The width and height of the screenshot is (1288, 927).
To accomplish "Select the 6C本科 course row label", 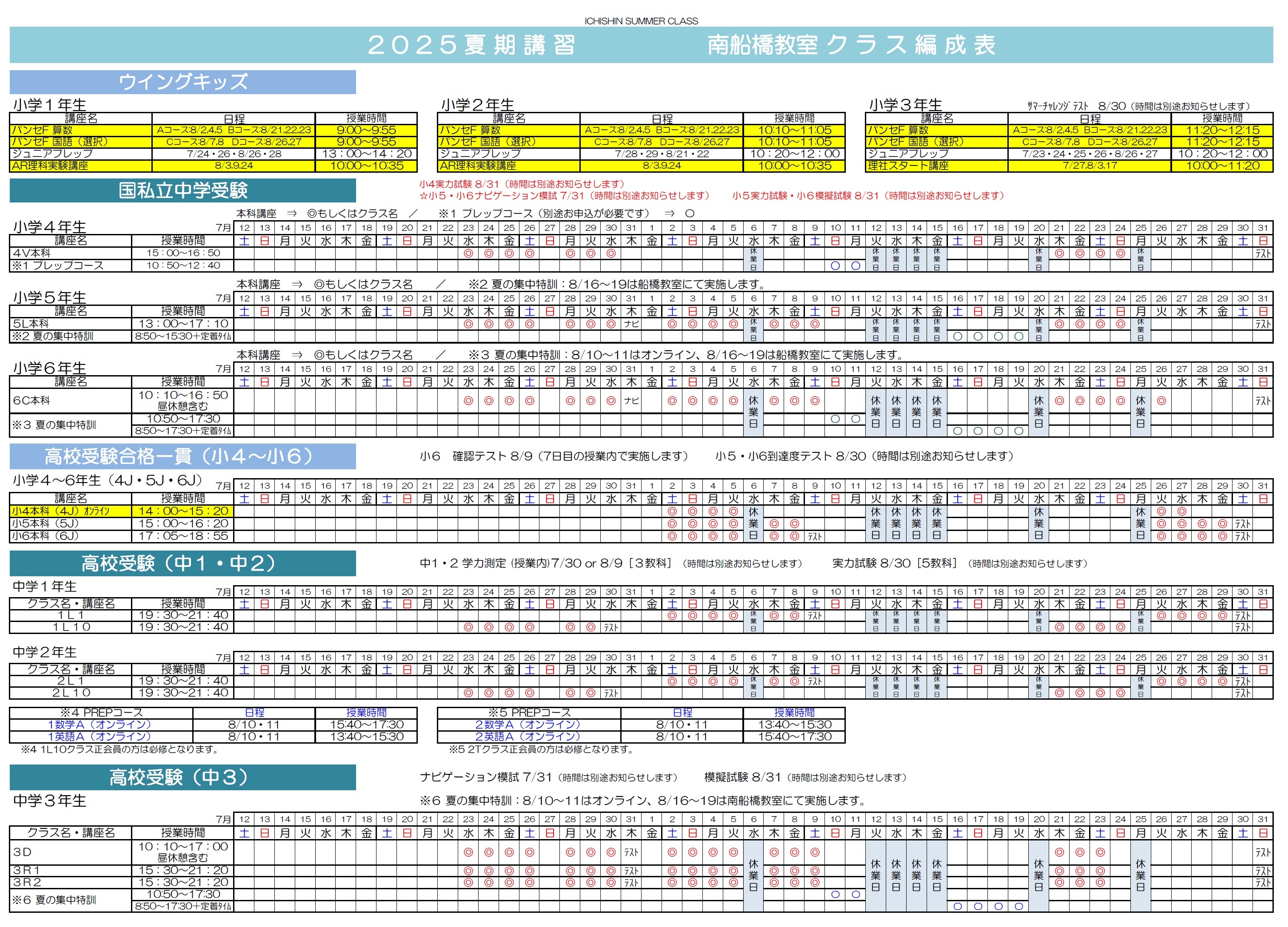I will [x=71, y=400].
